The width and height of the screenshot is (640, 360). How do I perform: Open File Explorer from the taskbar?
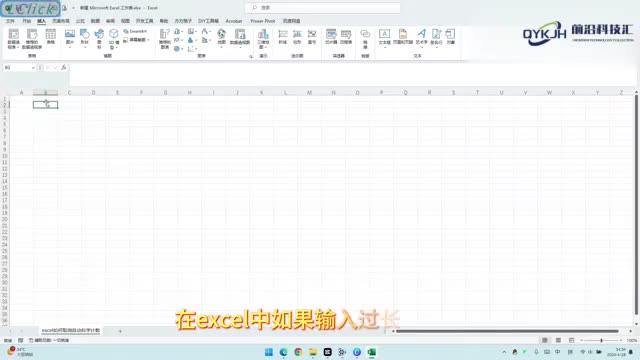pyautogui.click(x=313, y=352)
